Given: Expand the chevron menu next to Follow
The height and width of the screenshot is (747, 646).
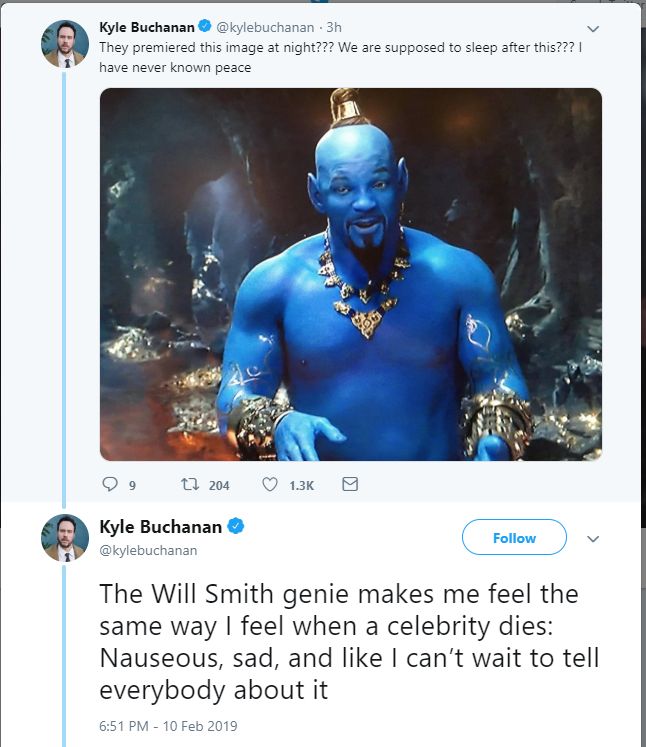Looking at the screenshot, I should [592, 538].
